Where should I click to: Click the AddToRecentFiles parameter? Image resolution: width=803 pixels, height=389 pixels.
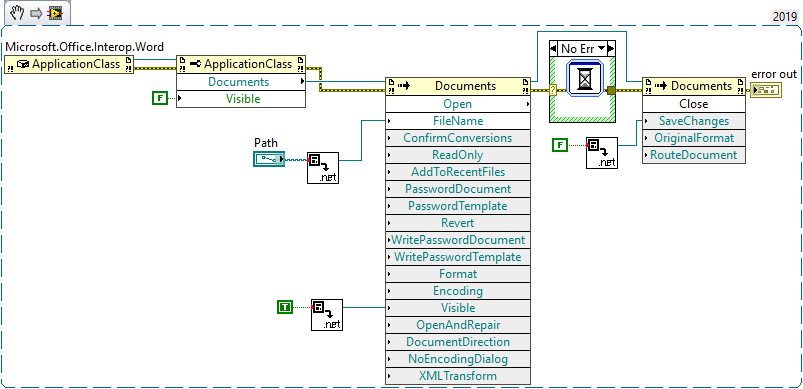pyautogui.click(x=458, y=171)
